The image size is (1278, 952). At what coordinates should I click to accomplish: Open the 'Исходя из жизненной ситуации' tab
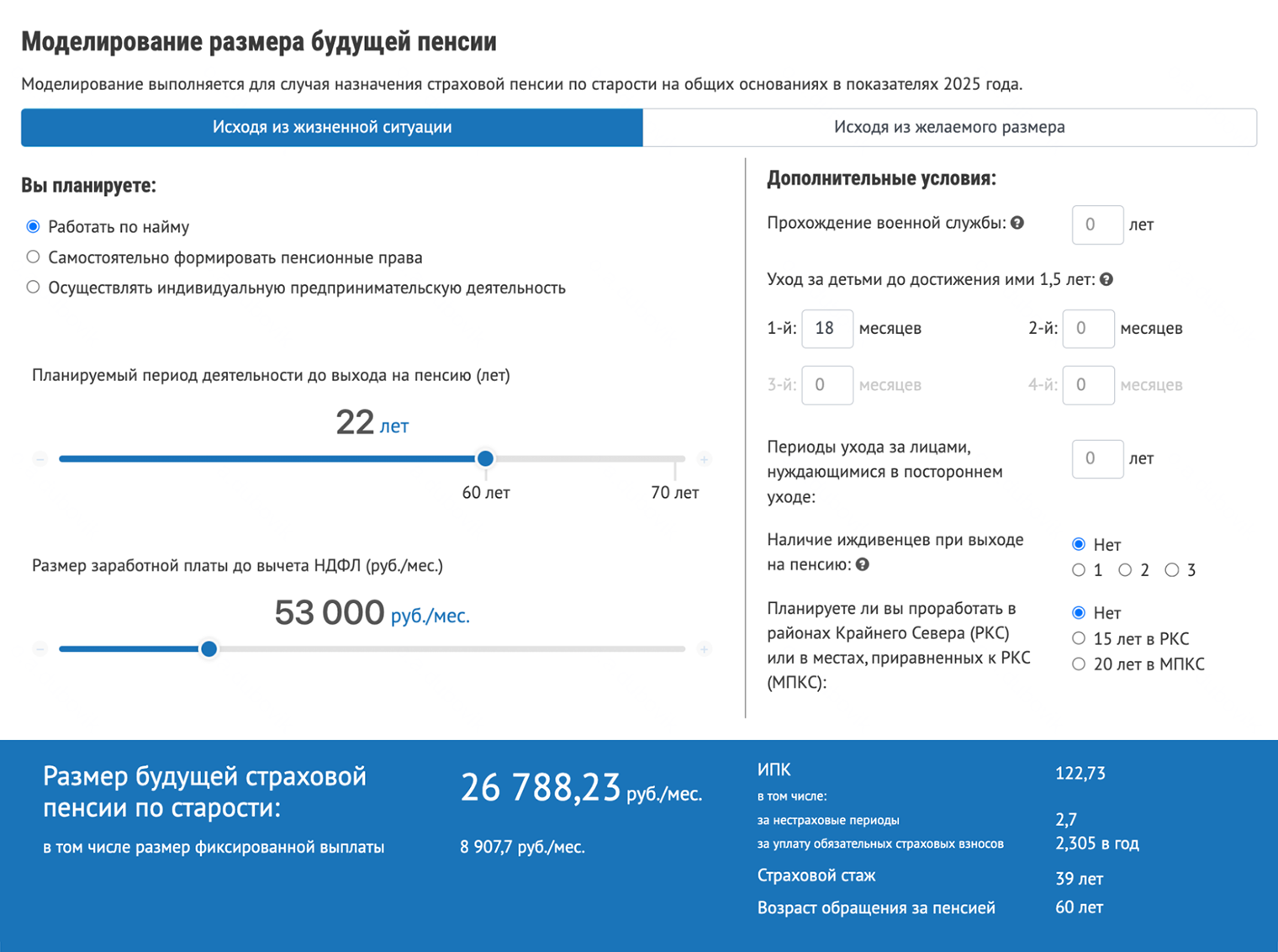331,127
